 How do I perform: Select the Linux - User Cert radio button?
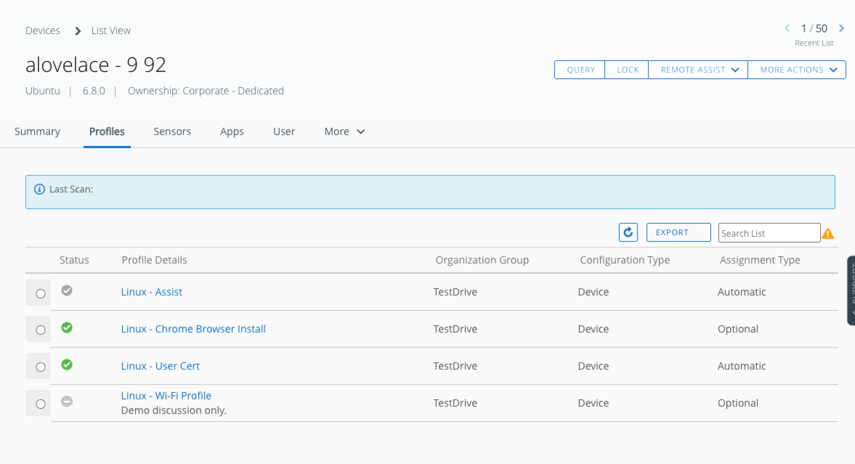tap(40, 367)
